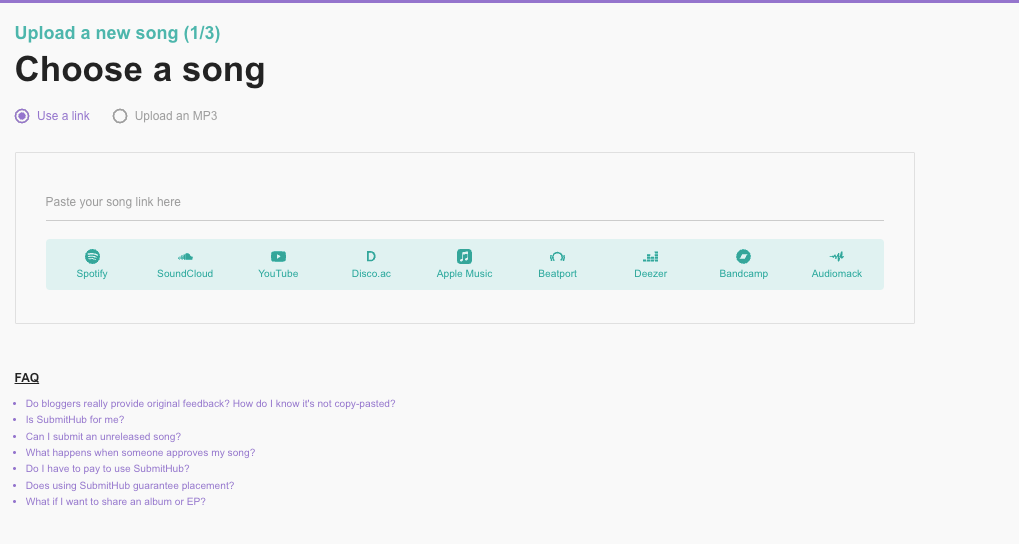The image size is (1019, 544).
Task: Focus the Paste your song link field
Action: coord(465,202)
